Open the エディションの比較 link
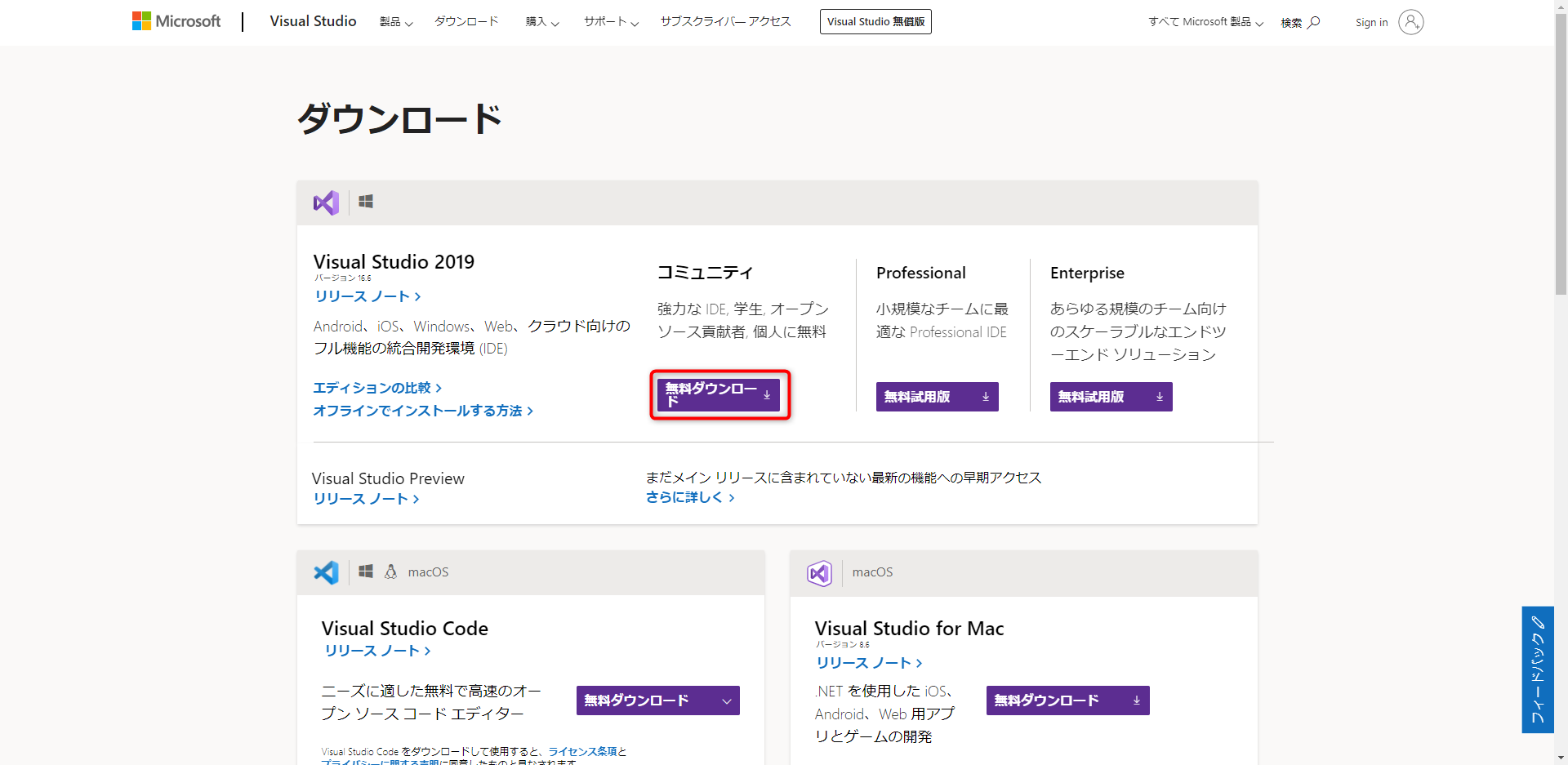This screenshot has height=765, width=1568. coord(377,388)
